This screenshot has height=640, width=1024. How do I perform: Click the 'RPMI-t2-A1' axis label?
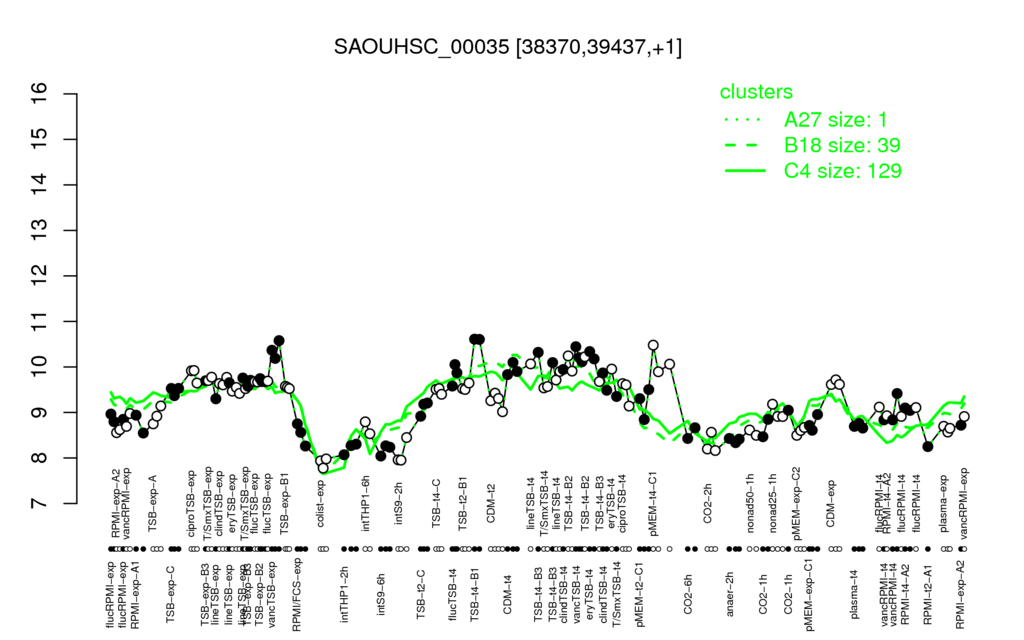coord(927,592)
